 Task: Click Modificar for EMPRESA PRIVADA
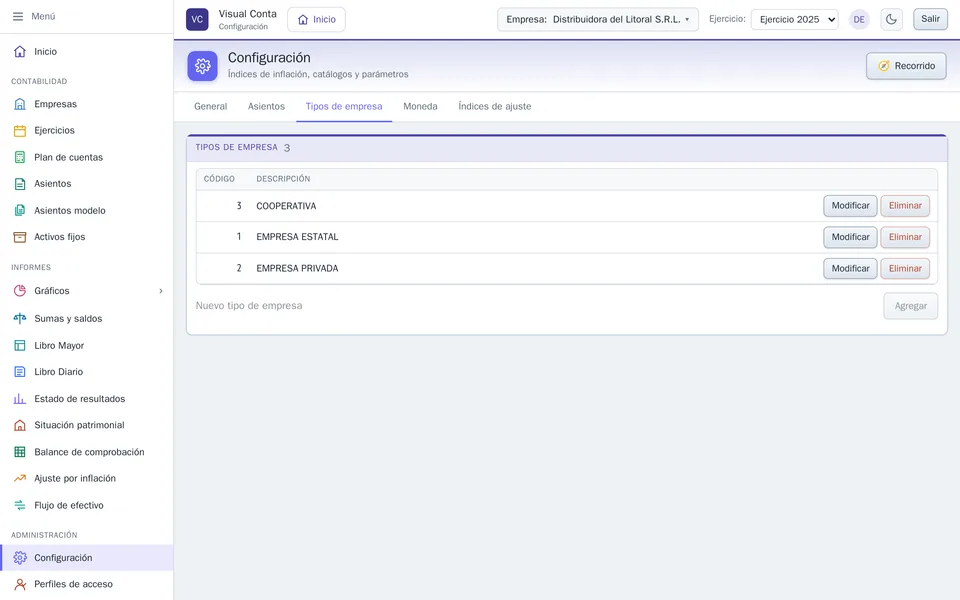click(850, 268)
